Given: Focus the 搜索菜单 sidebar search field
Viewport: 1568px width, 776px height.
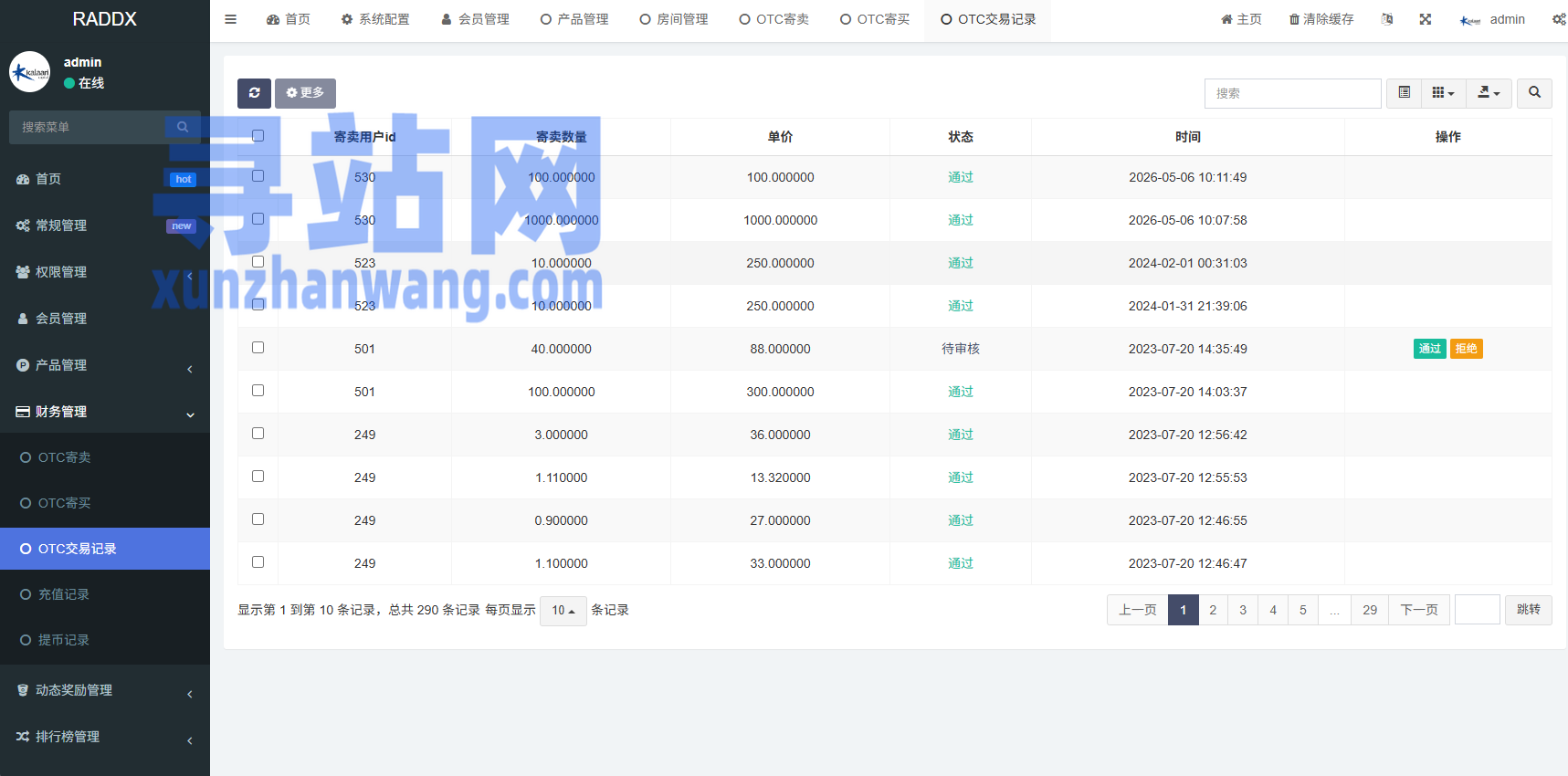Looking at the screenshot, I should pos(87,127).
